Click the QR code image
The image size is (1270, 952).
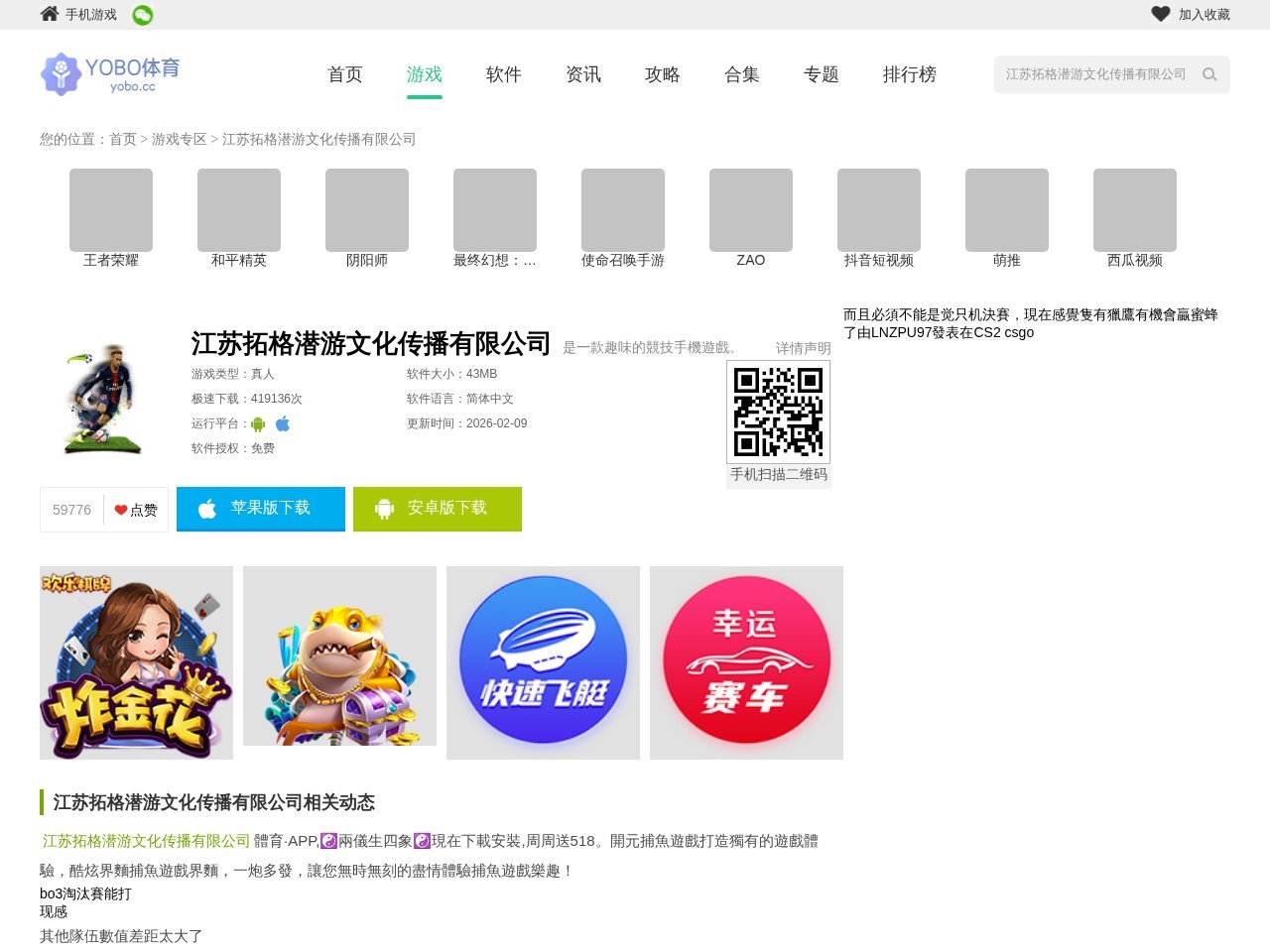779,412
